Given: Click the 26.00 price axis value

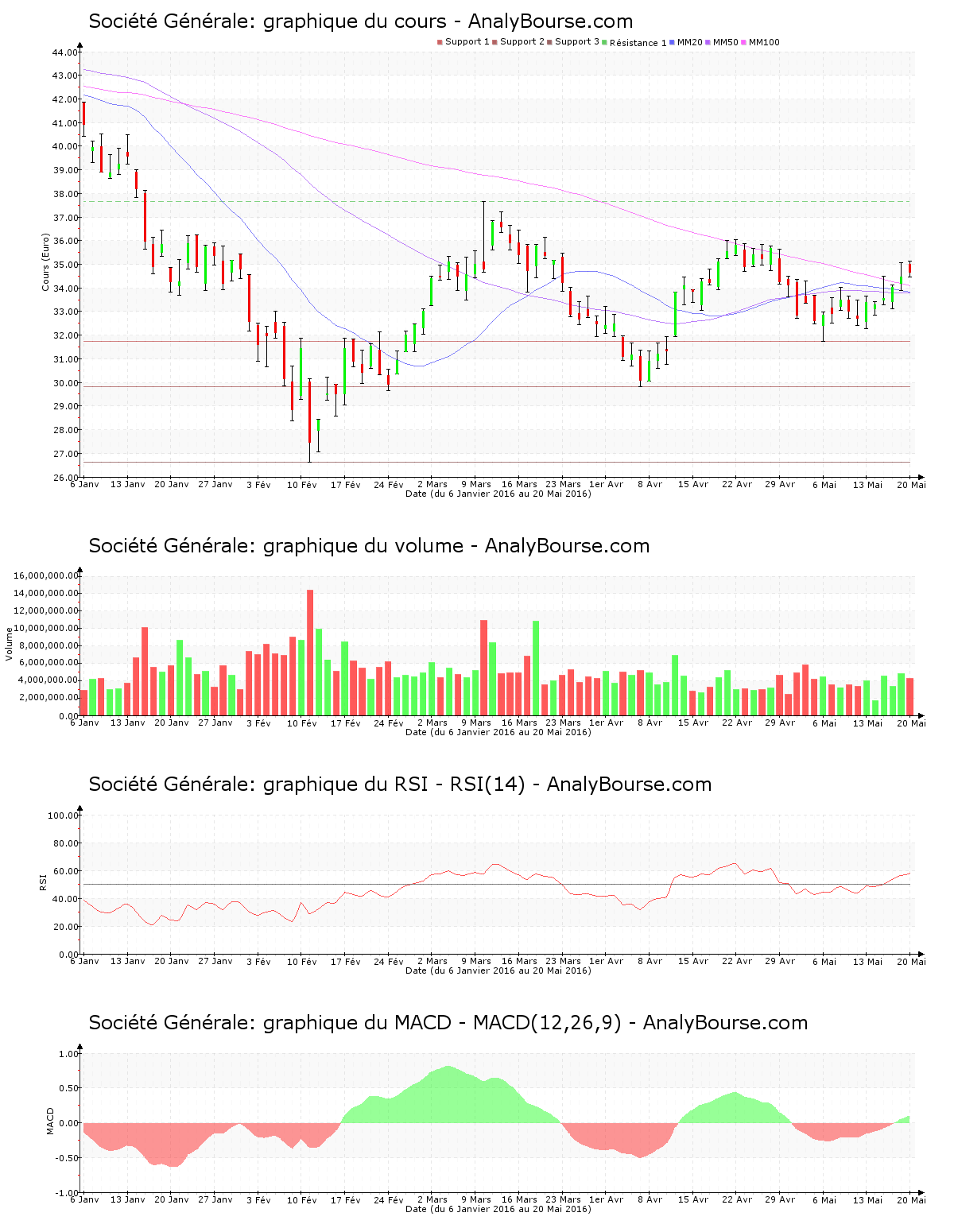Looking at the screenshot, I should click(x=65, y=478).
